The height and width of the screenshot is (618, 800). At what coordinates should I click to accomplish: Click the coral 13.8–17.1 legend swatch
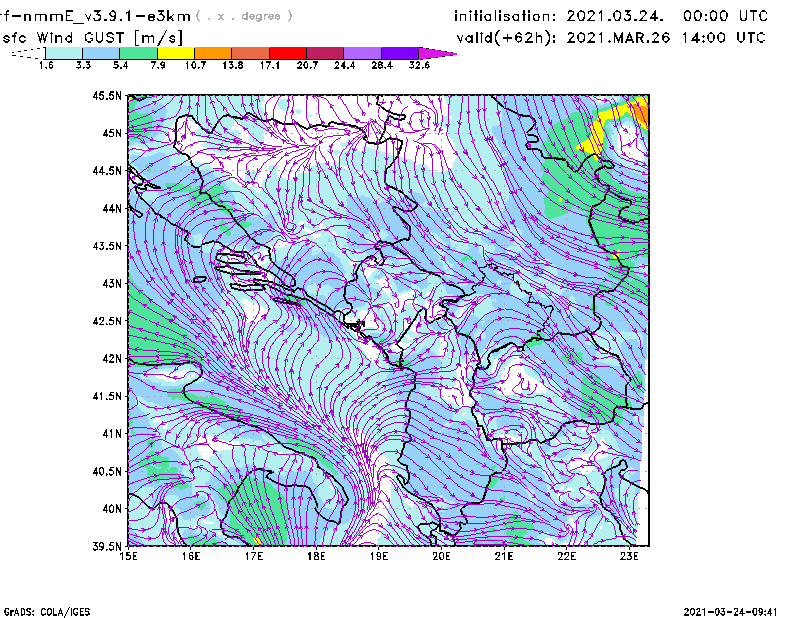[x=251, y=53]
